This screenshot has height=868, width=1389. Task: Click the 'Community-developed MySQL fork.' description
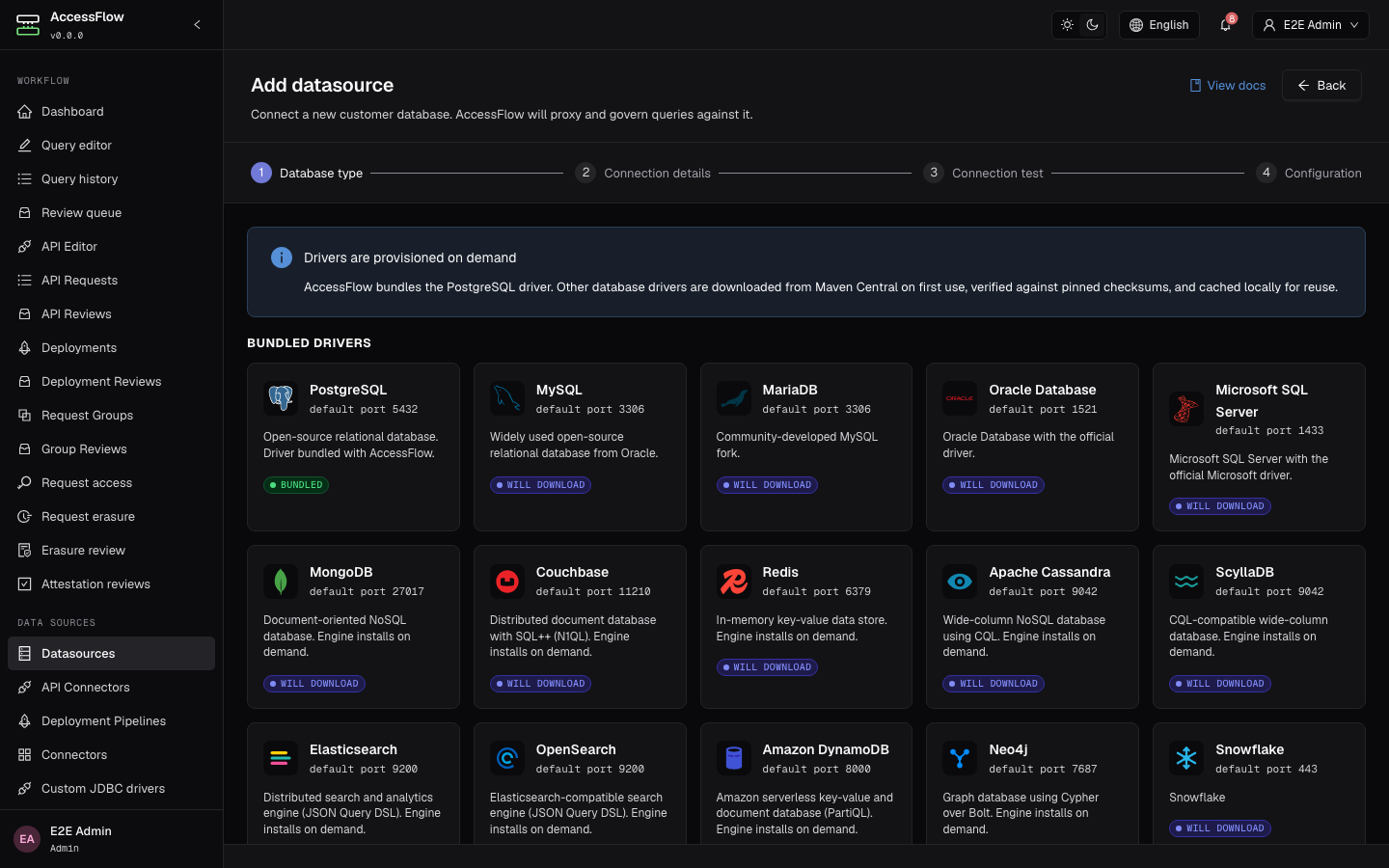pos(797,445)
